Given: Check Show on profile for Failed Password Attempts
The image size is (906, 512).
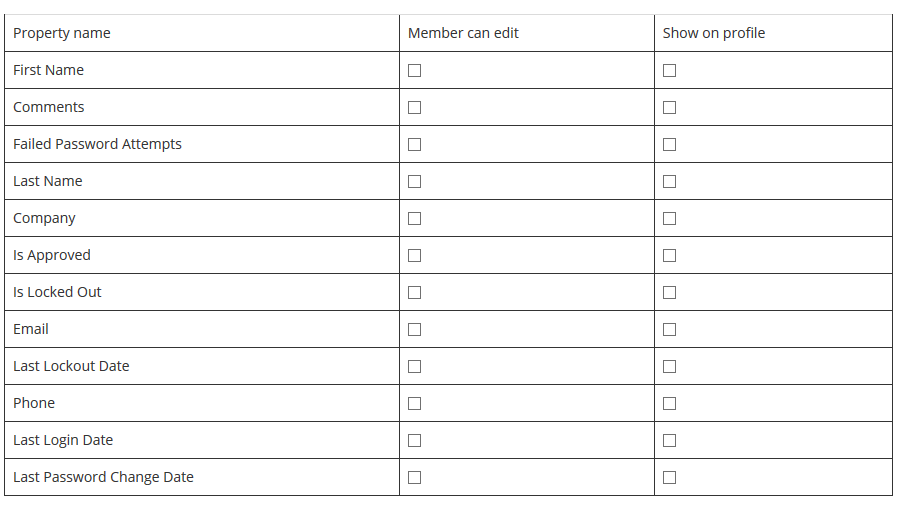Looking at the screenshot, I should 669,144.
